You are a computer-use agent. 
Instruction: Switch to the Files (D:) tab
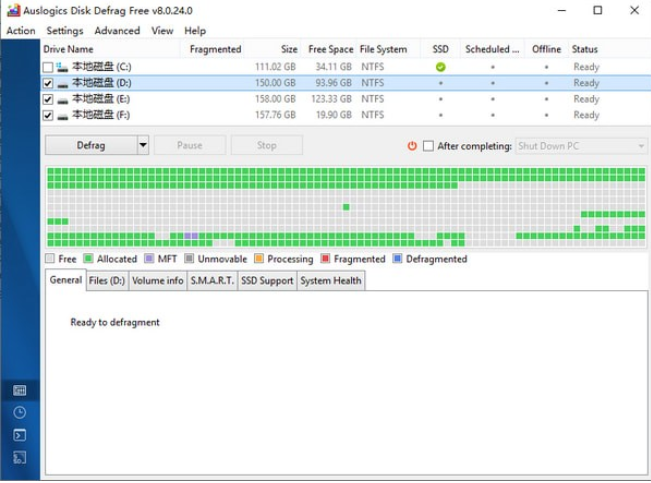coord(107,281)
